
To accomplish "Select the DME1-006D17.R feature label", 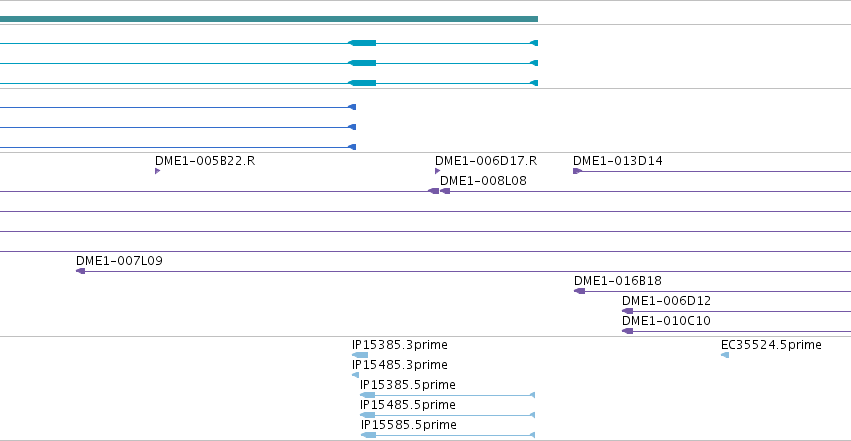I will pyautogui.click(x=486, y=161).
